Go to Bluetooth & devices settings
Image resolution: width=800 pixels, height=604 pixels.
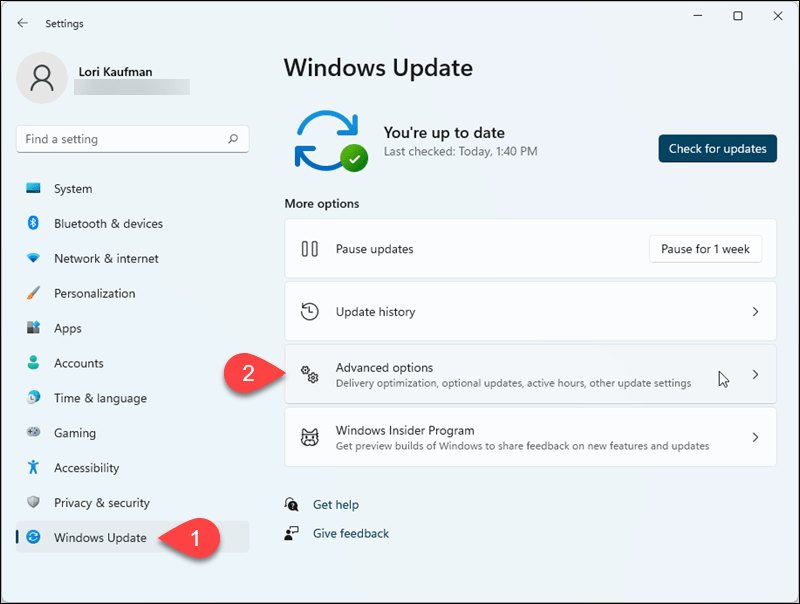(x=133, y=223)
